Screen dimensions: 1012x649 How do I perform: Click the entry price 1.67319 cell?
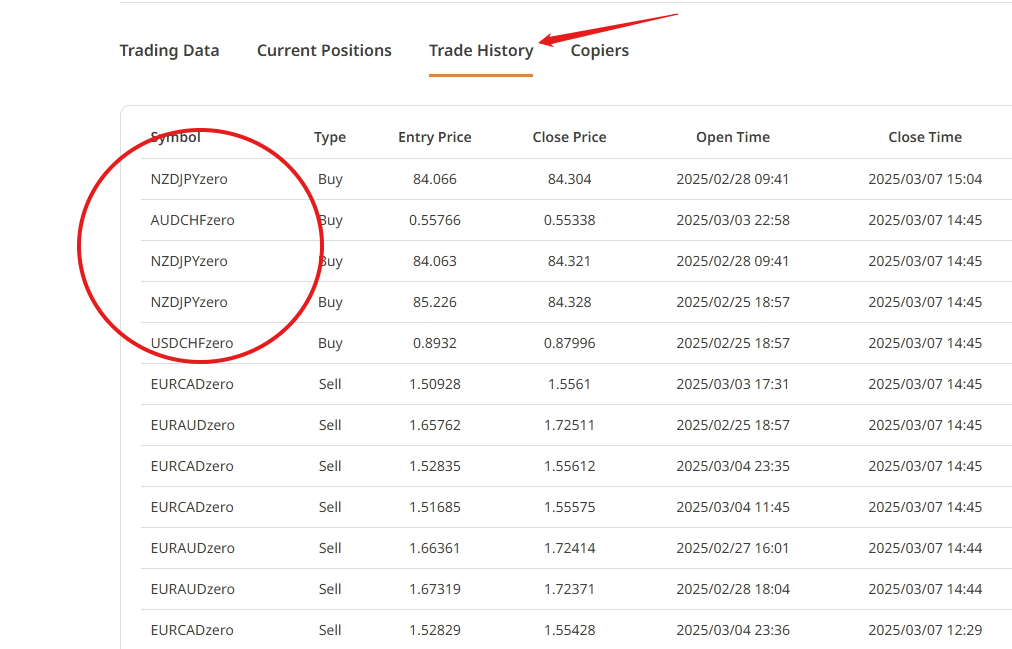[x=434, y=589]
